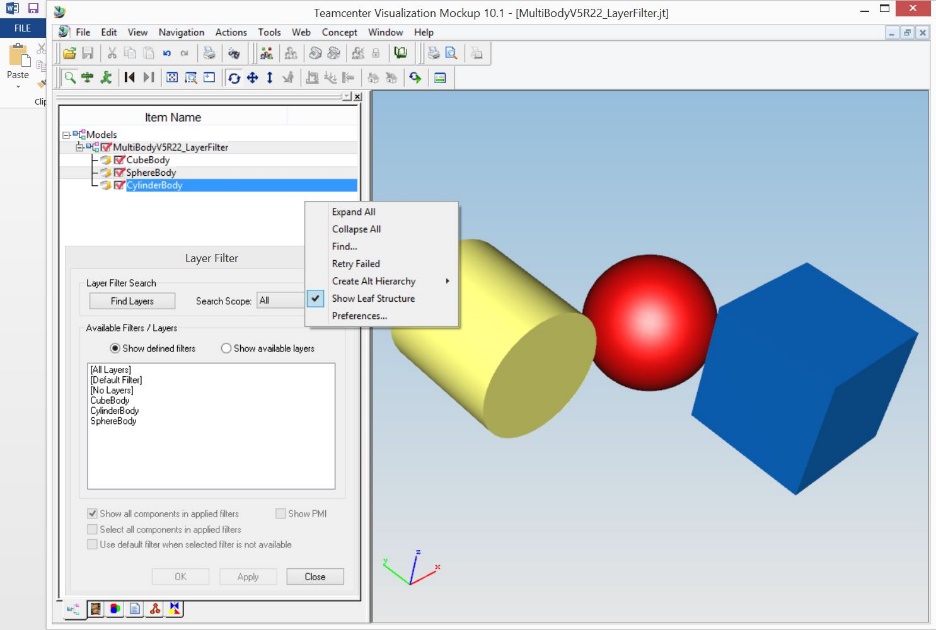Select [No Layers] in filter list
Viewport: 936px width, 630px height.
coord(112,390)
